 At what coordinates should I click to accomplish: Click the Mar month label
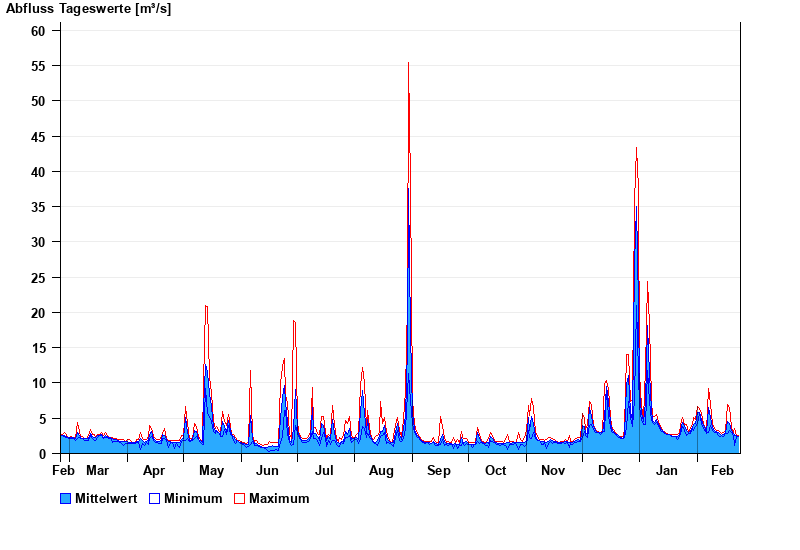97,470
